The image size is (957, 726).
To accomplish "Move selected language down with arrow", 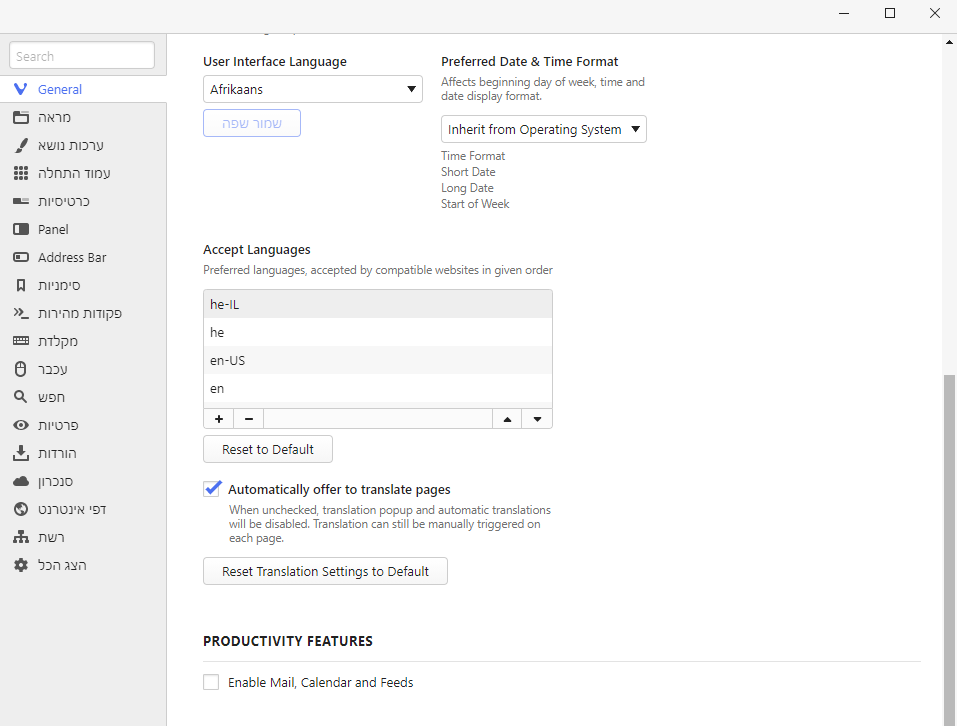I will 537,419.
